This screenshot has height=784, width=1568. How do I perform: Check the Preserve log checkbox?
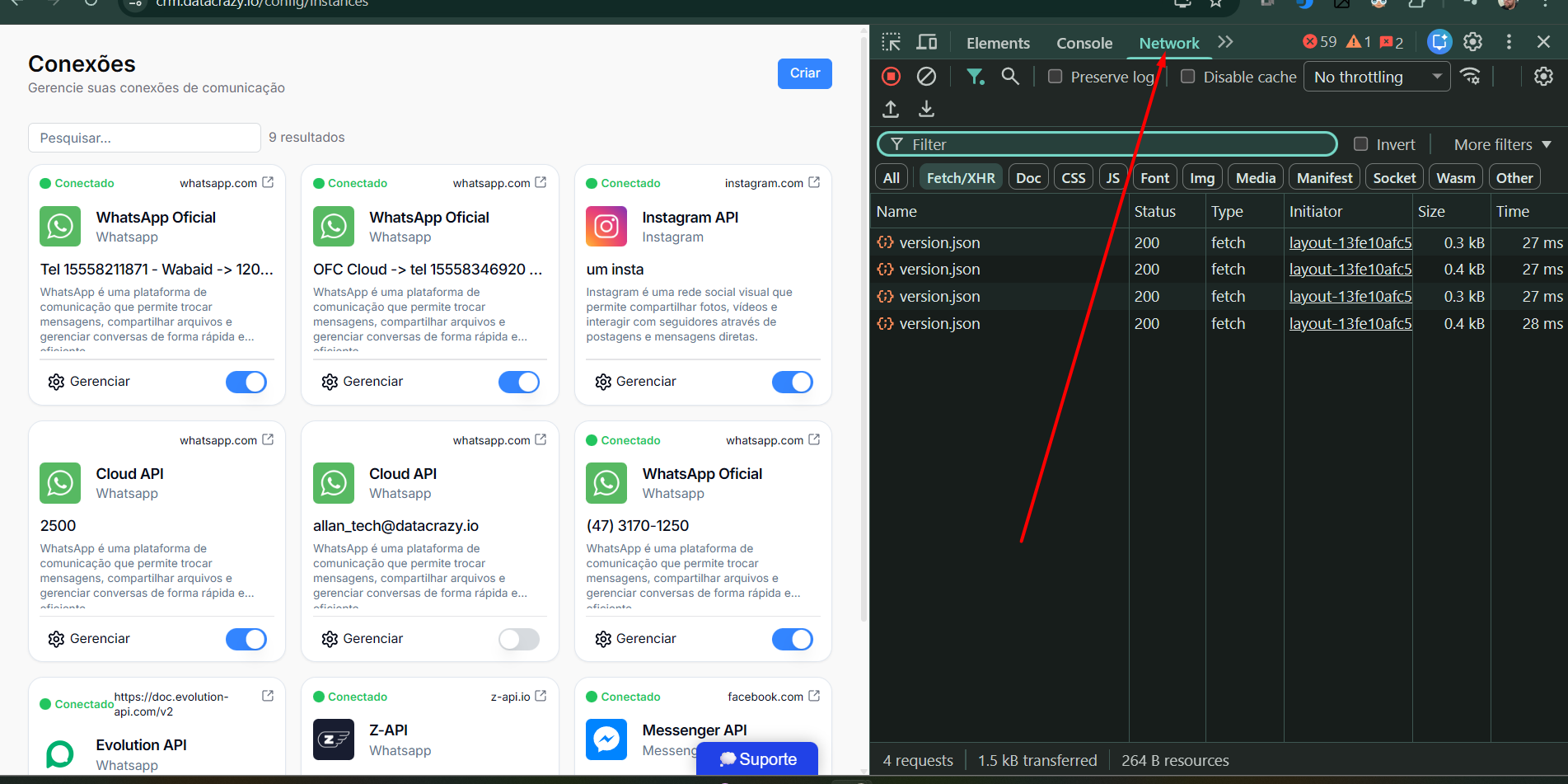point(1055,77)
